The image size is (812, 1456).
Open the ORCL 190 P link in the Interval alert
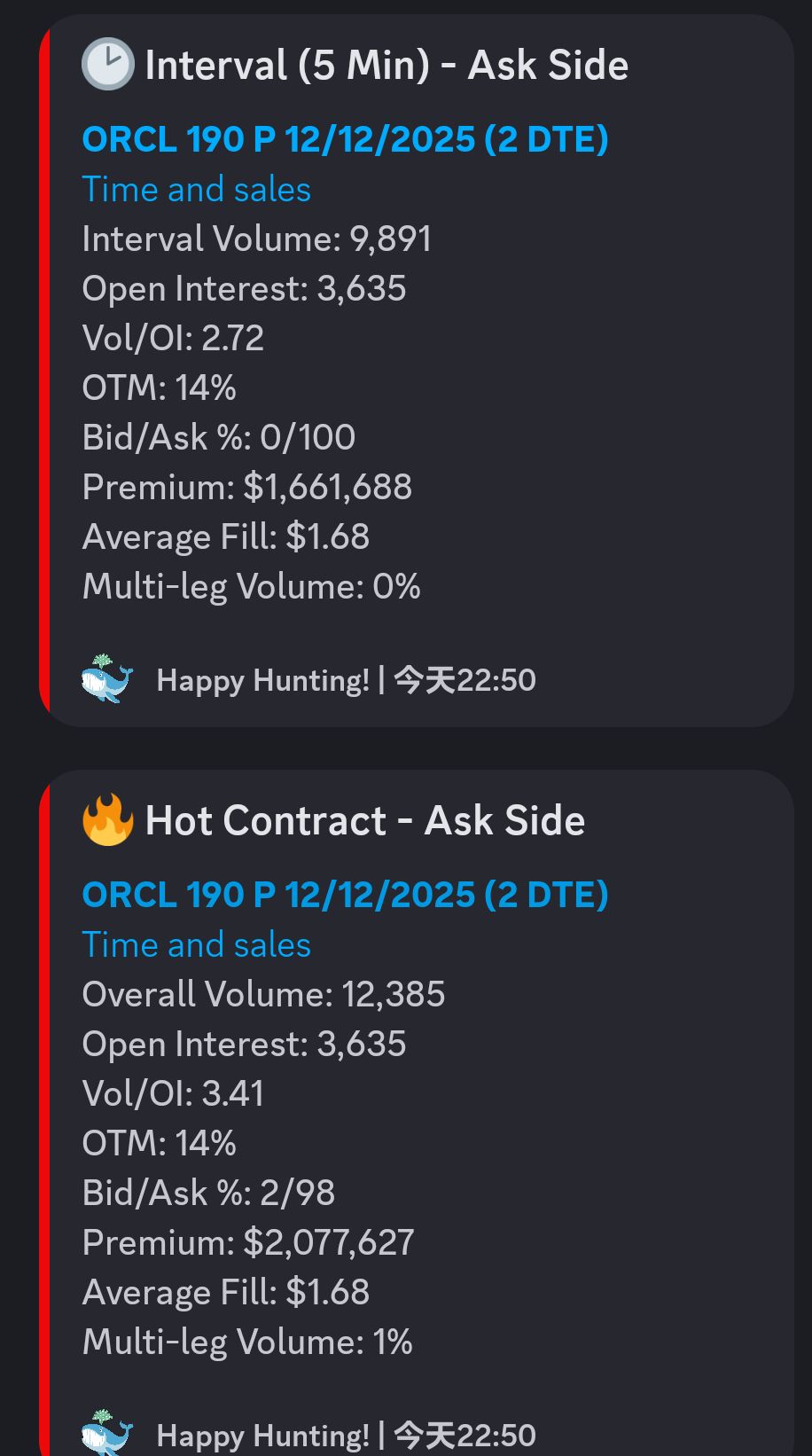click(345, 139)
